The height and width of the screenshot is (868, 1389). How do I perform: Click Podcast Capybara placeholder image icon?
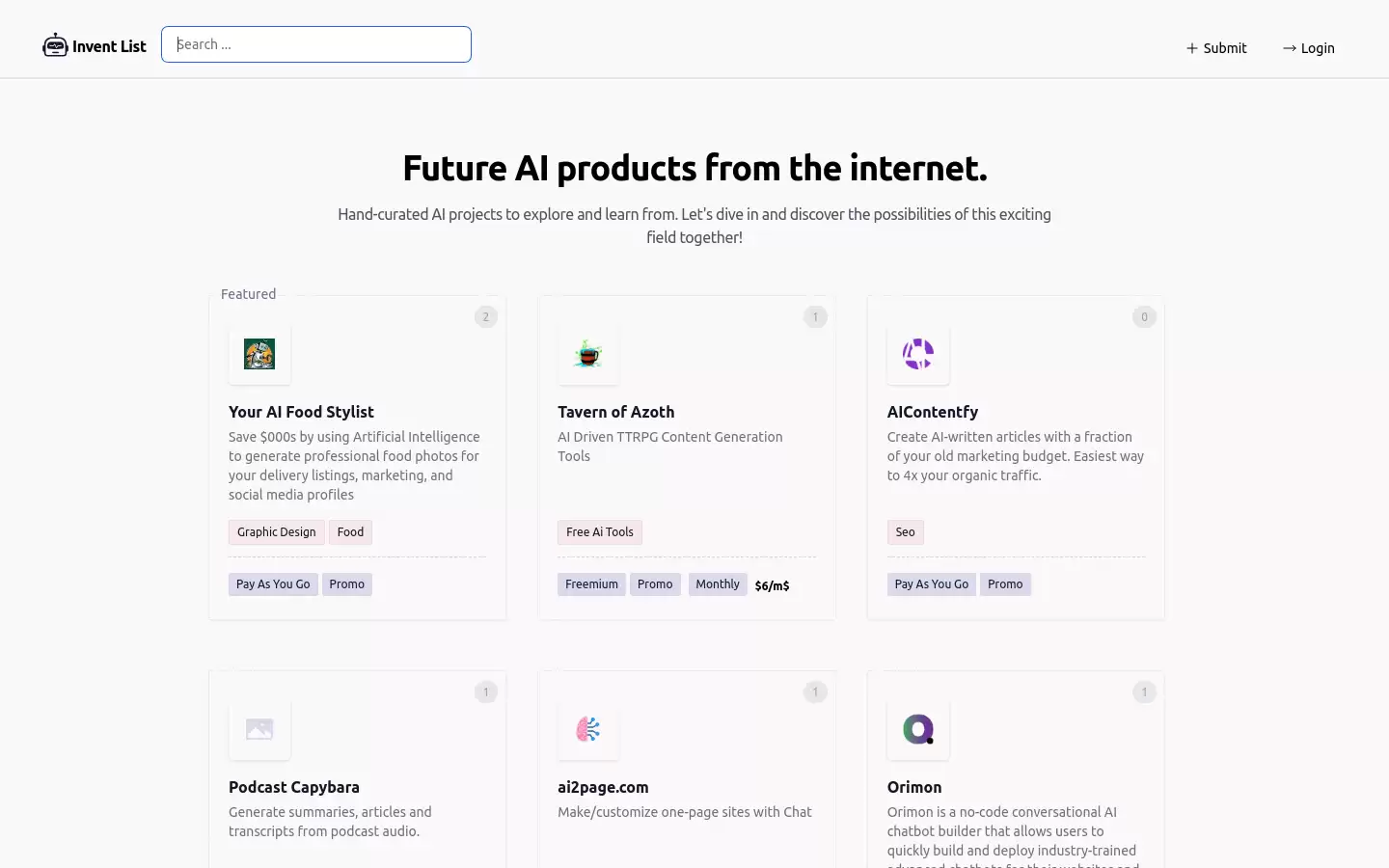[x=259, y=729]
